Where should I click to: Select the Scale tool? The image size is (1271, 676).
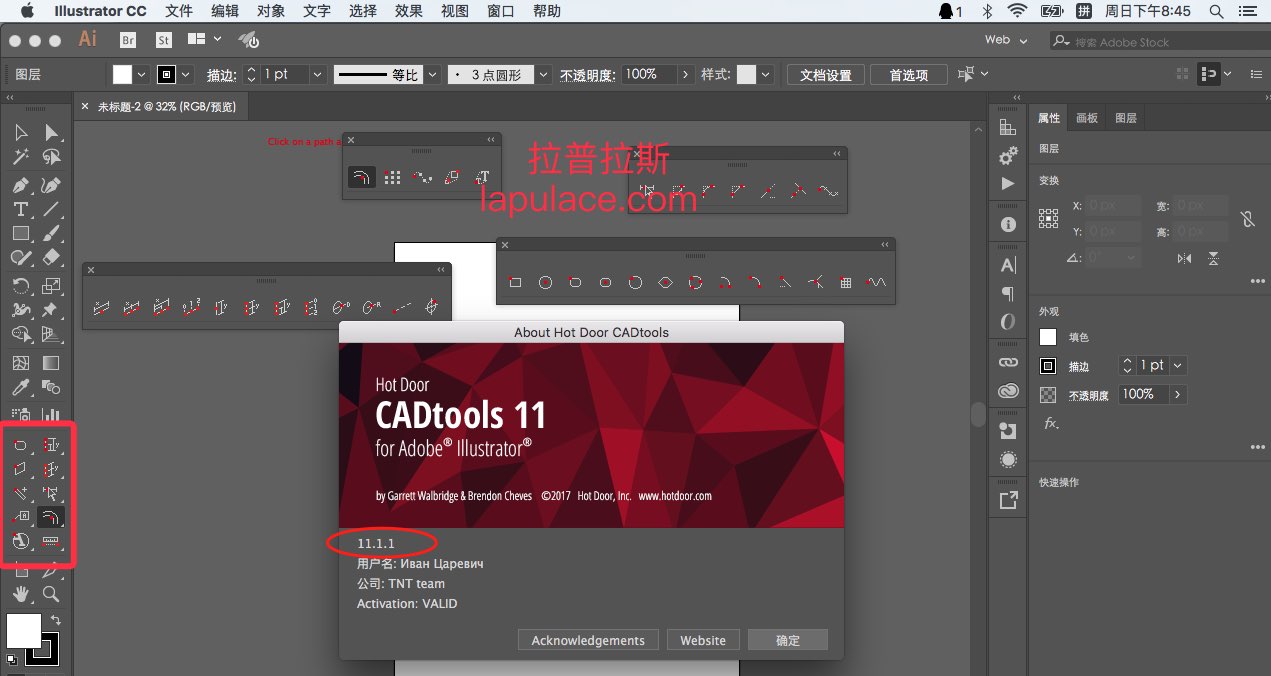pyautogui.click(x=51, y=286)
